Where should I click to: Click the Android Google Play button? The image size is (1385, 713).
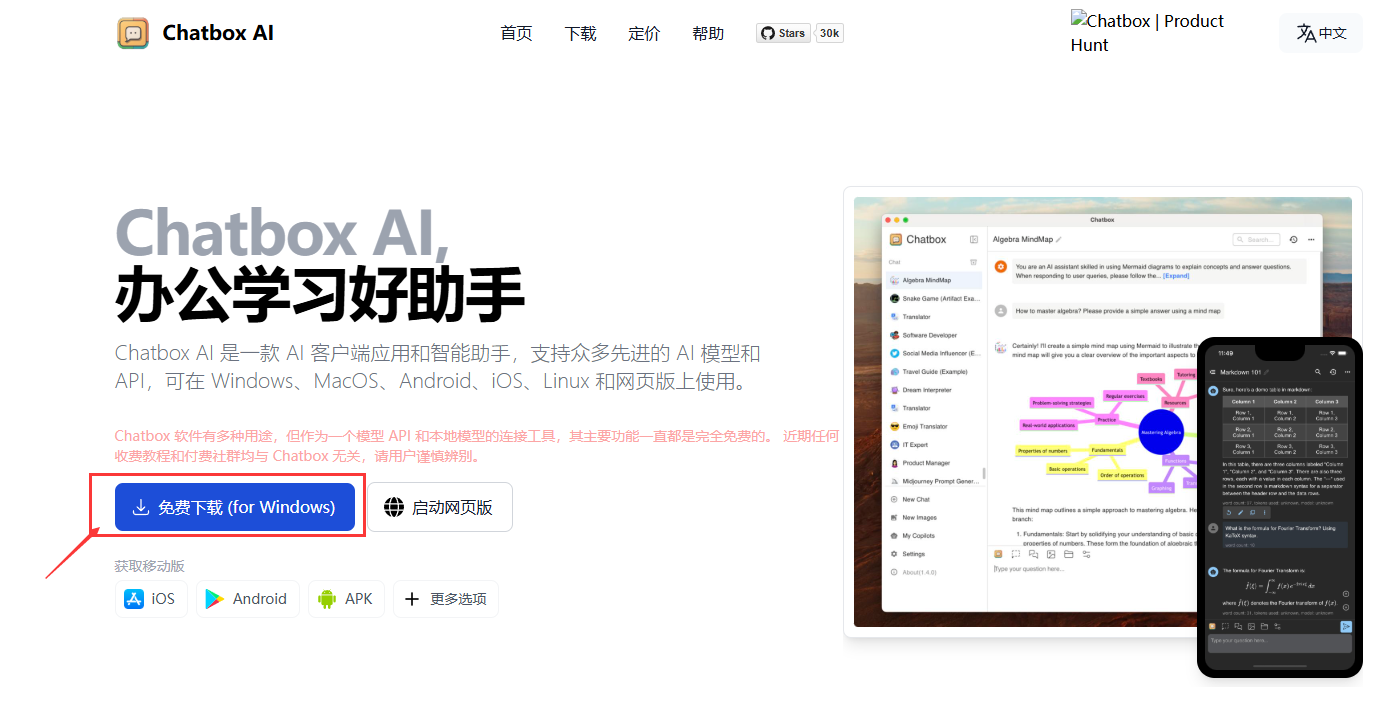click(247, 599)
